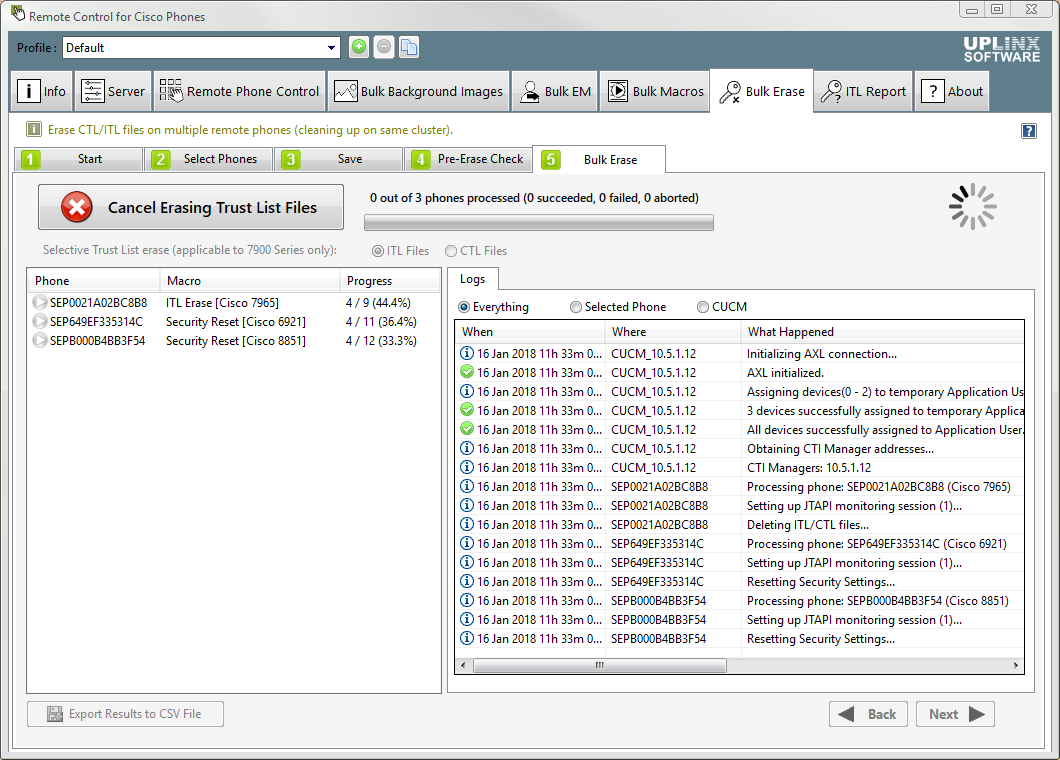The width and height of the screenshot is (1060, 760).
Task: Click the Back button
Action: point(869,714)
